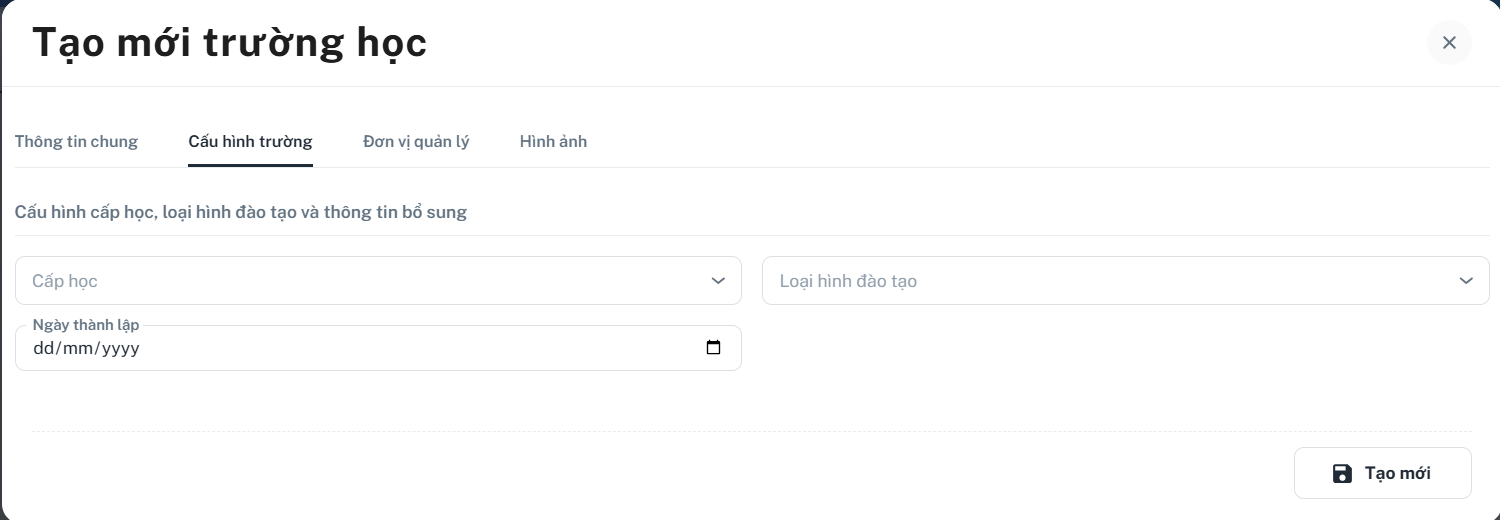Click the Tạo mới trường học title
The height and width of the screenshot is (520, 1500).
(x=230, y=44)
